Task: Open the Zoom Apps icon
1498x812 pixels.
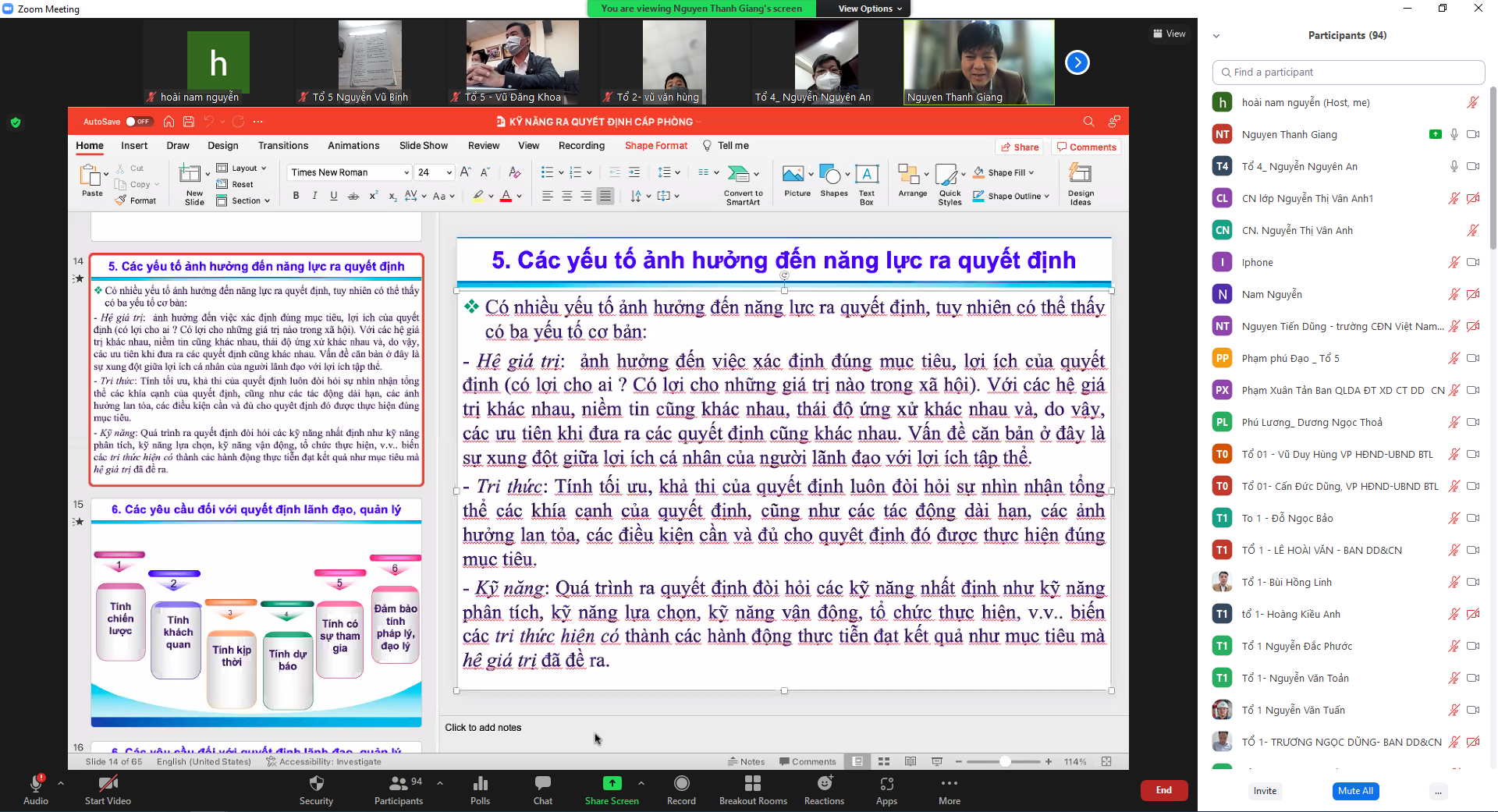Action: (886, 784)
